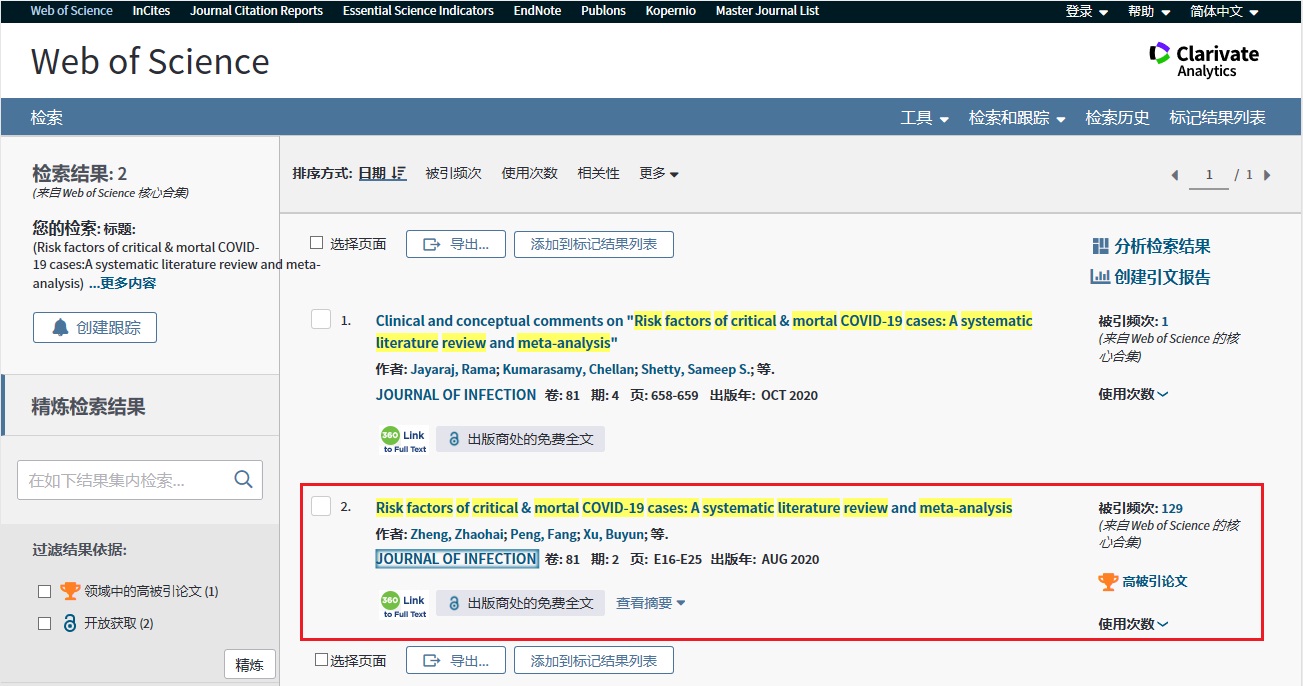The height and width of the screenshot is (686, 1303).
Task: Open the 工具 dropdown menu
Action: (x=924, y=118)
